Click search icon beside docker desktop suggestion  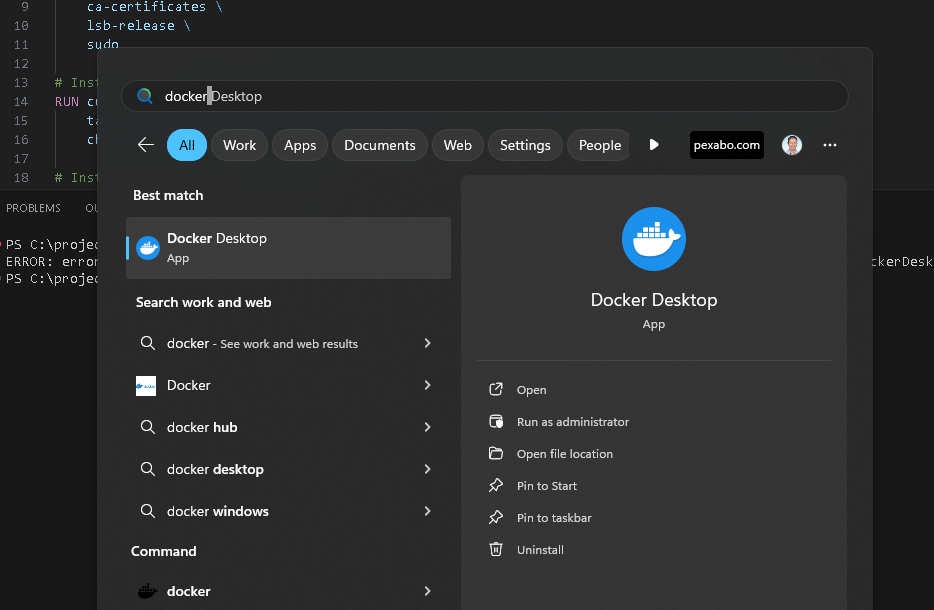point(147,469)
